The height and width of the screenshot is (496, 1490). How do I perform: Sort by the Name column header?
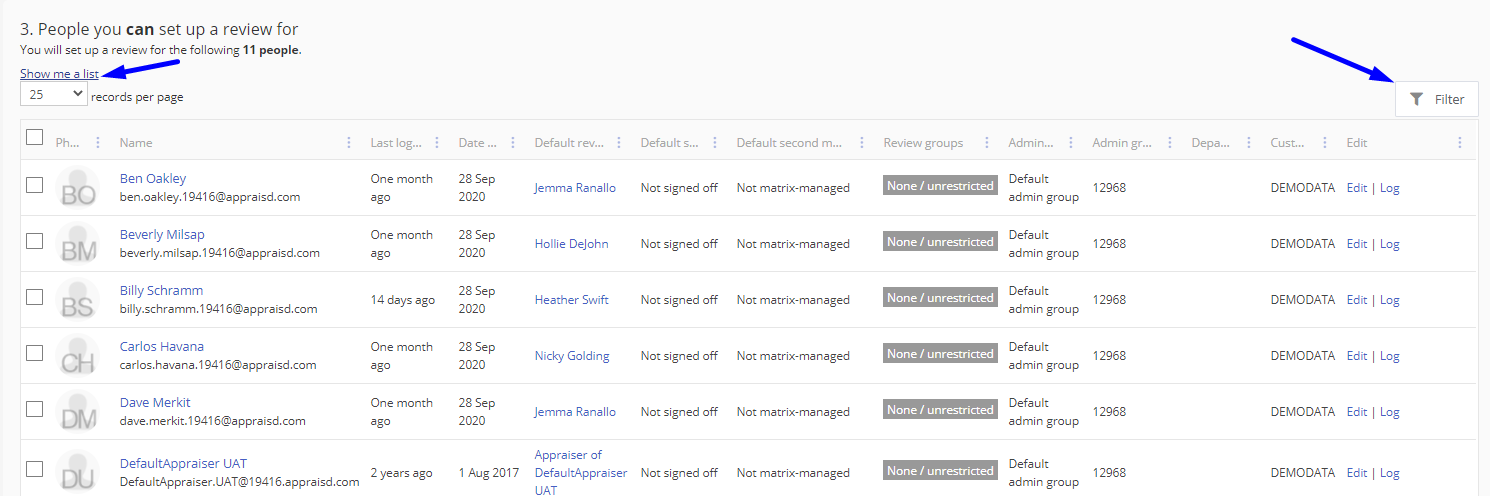(x=136, y=143)
